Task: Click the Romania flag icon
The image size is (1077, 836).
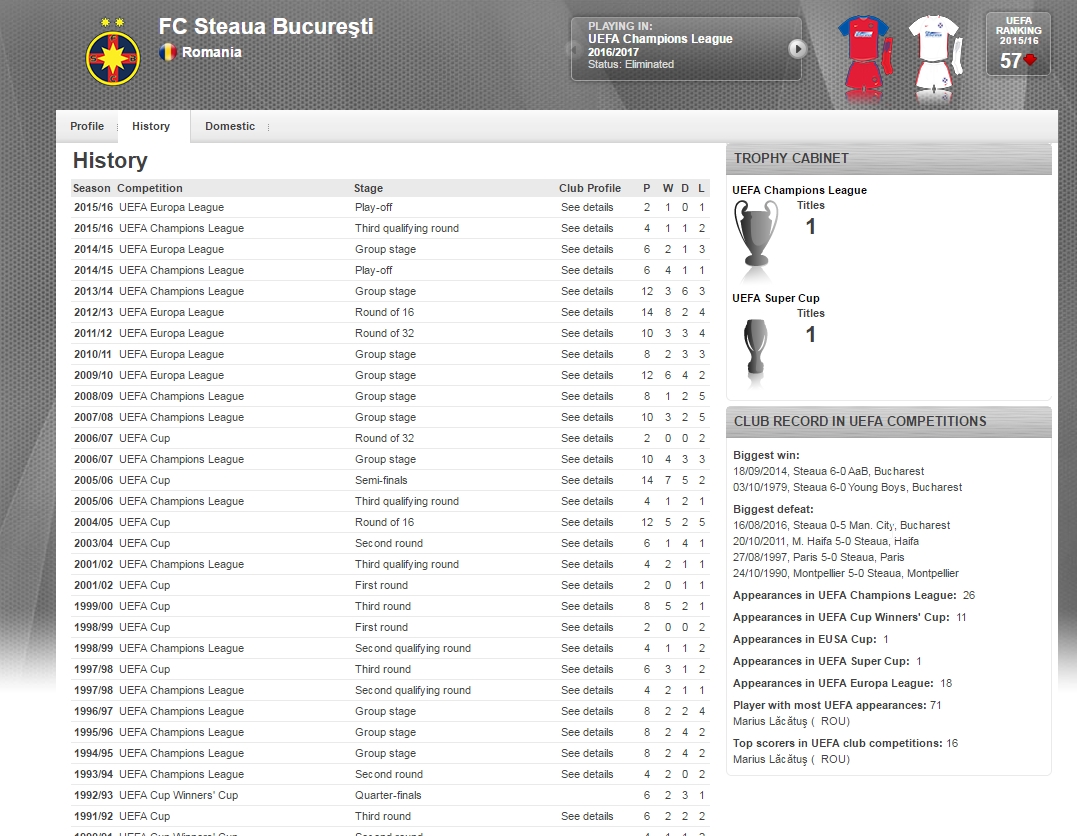Action: pyautogui.click(x=168, y=52)
